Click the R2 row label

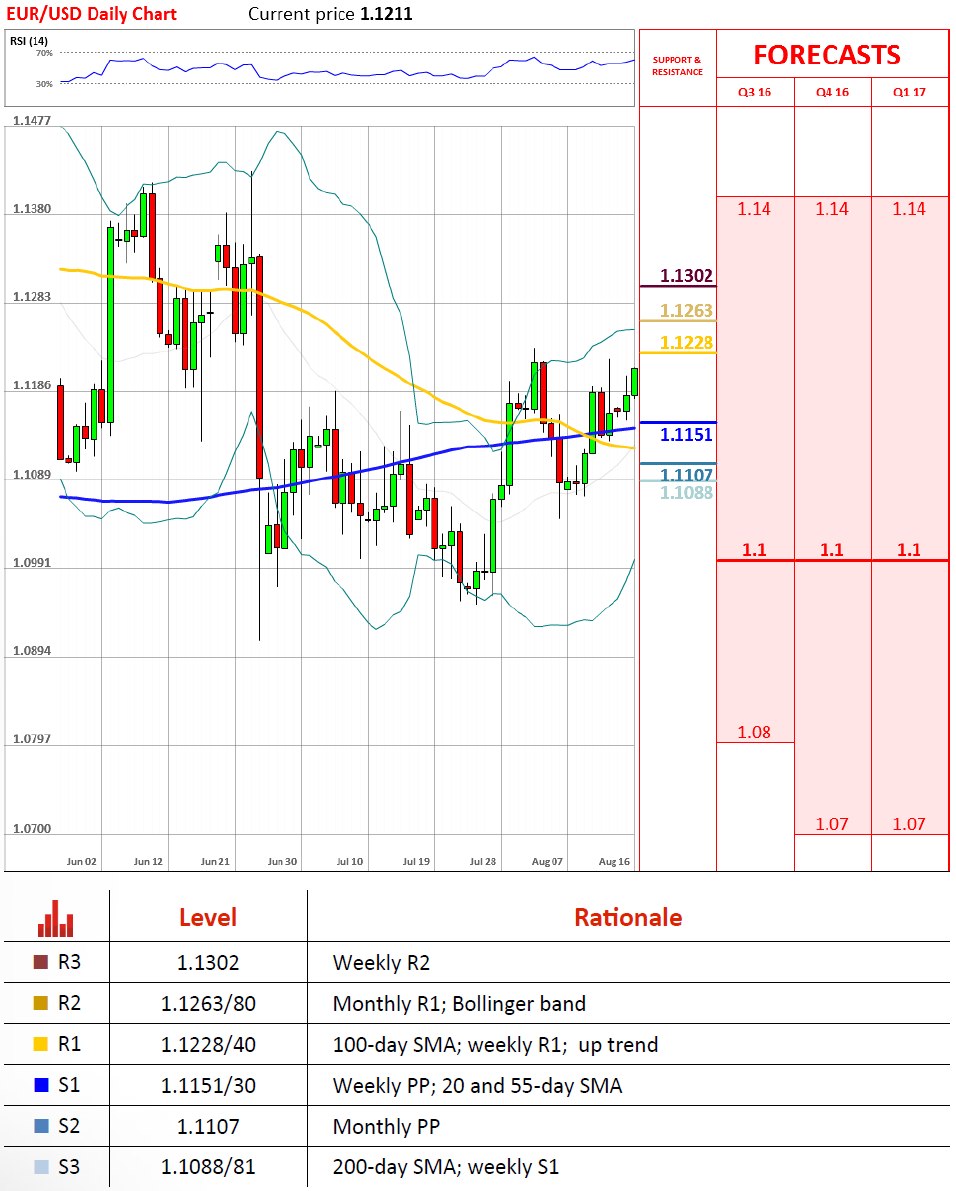click(69, 1003)
